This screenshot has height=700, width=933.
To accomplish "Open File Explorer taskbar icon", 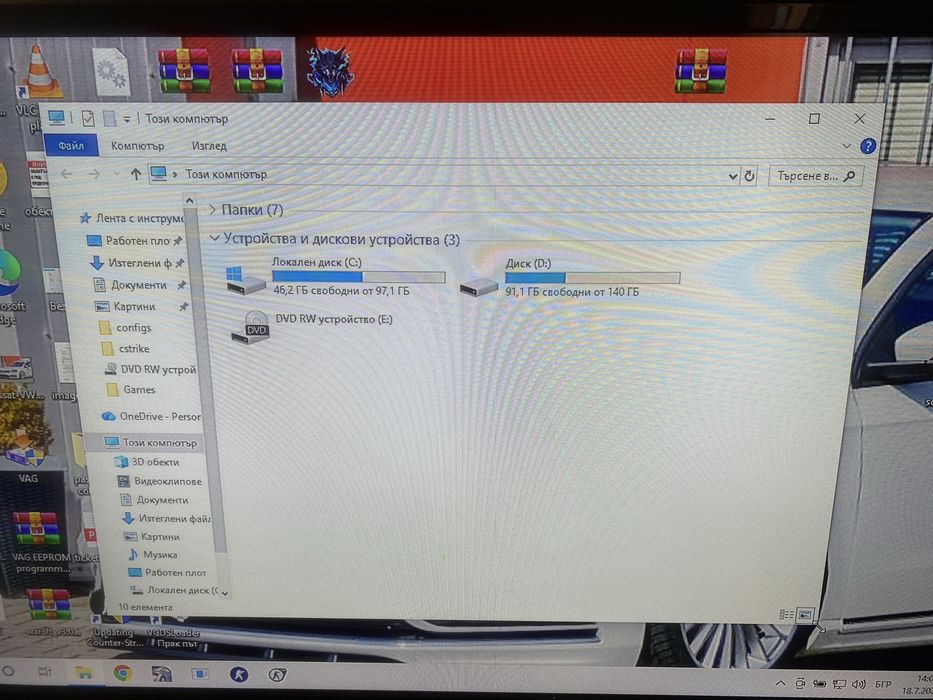I will (84, 673).
